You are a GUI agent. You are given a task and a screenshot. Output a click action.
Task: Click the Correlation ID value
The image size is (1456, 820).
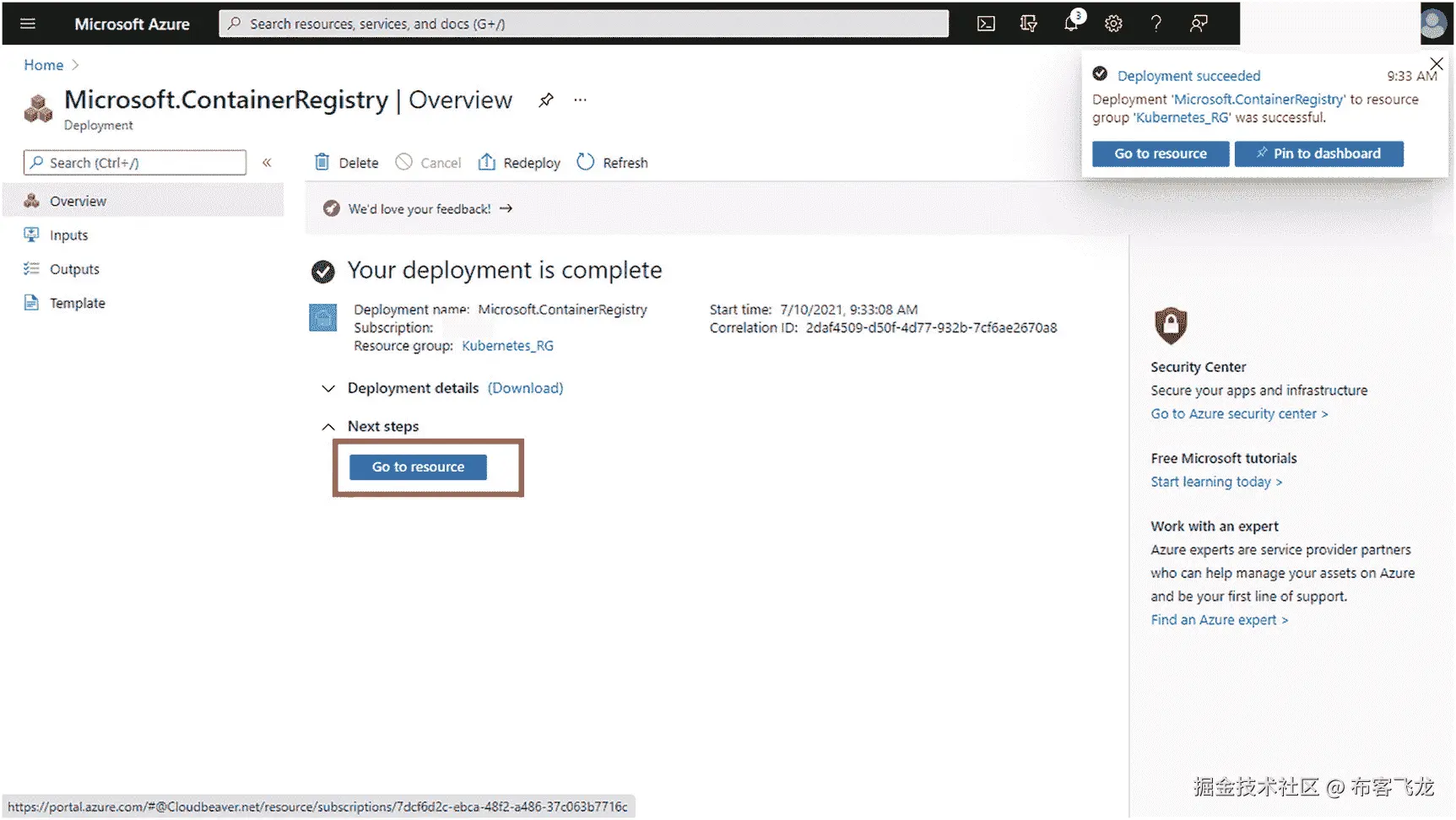point(931,328)
